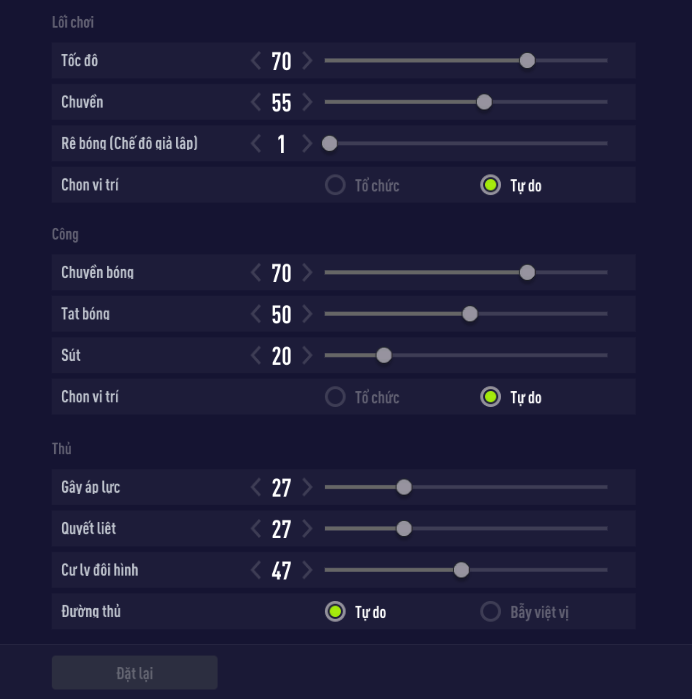Increase Chuyền value with right arrow
692x699 pixels.
(x=307, y=102)
